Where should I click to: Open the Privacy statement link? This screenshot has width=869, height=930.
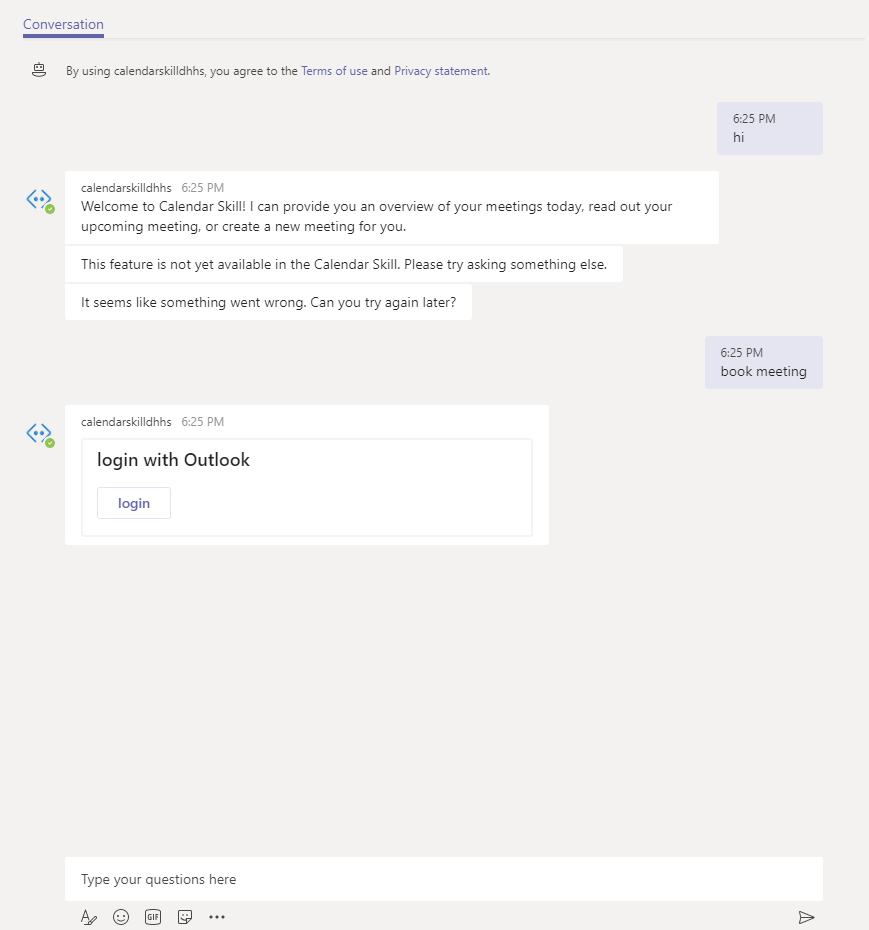click(442, 71)
